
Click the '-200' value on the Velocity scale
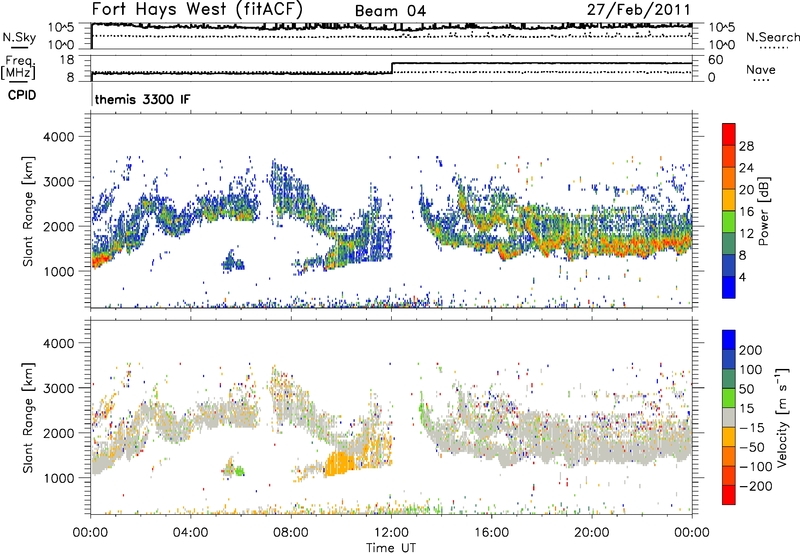[x=756, y=486]
